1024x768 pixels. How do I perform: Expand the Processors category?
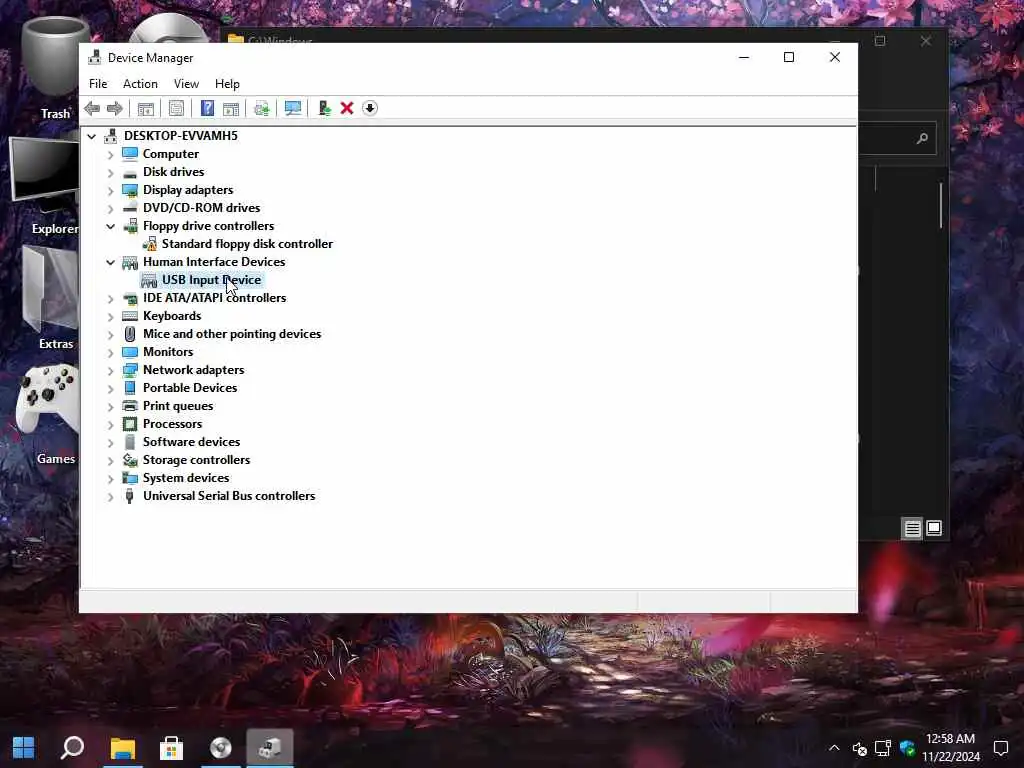[x=110, y=424]
